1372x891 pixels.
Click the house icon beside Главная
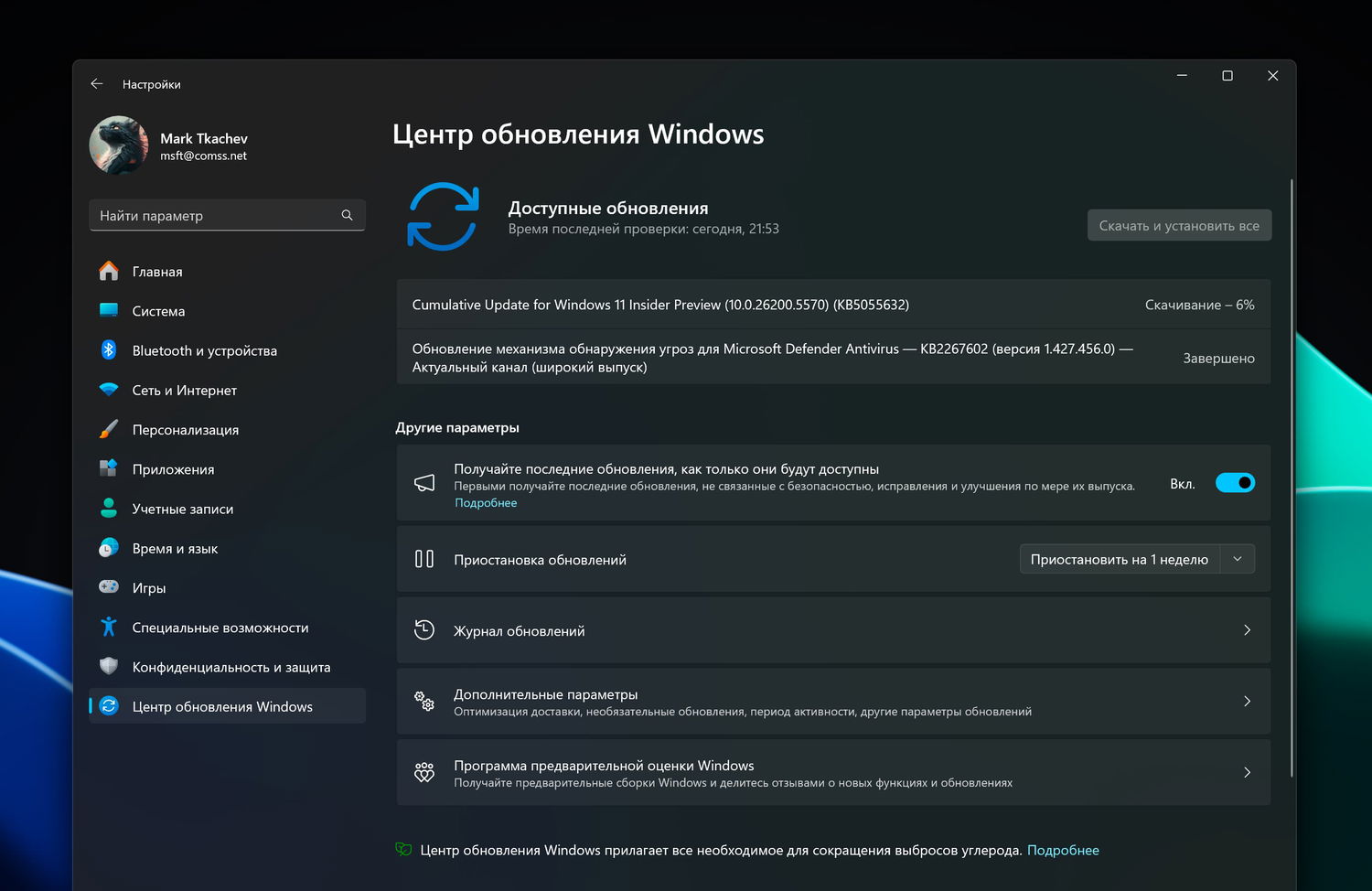109,272
